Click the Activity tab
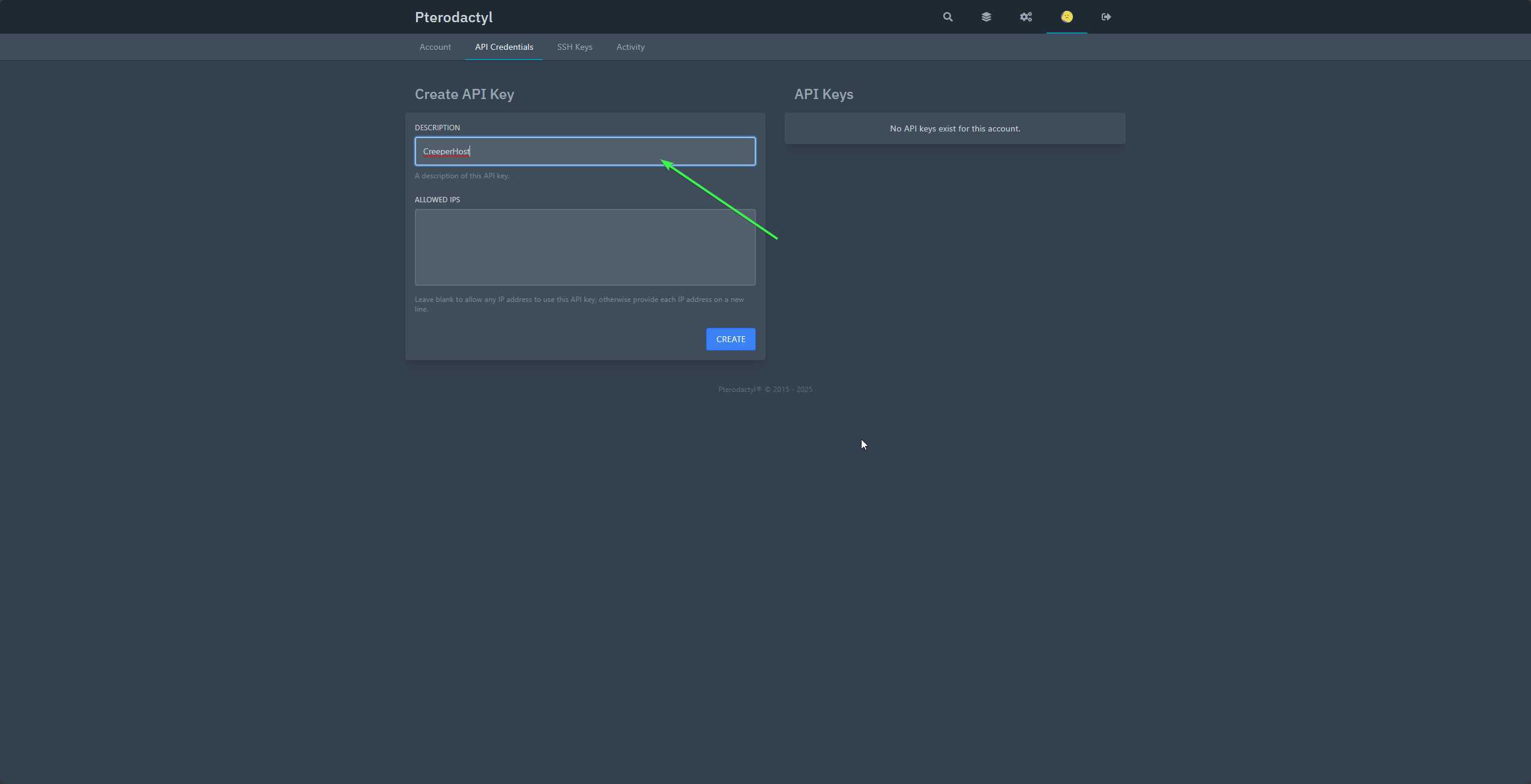The height and width of the screenshot is (784, 1531). click(x=630, y=47)
